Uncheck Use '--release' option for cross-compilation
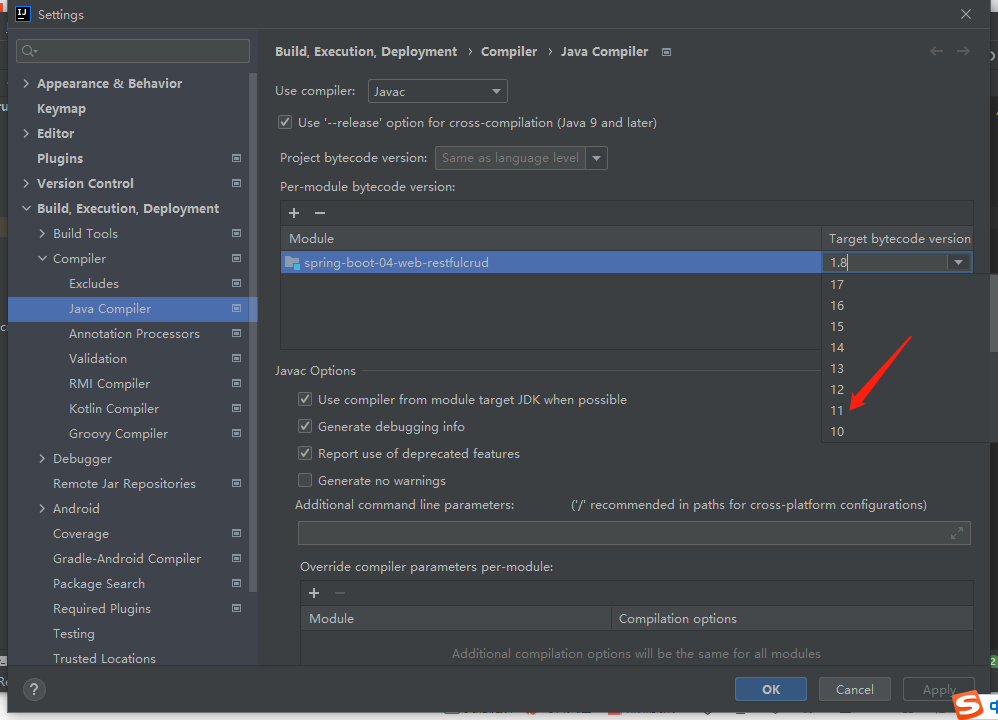 [285, 122]
